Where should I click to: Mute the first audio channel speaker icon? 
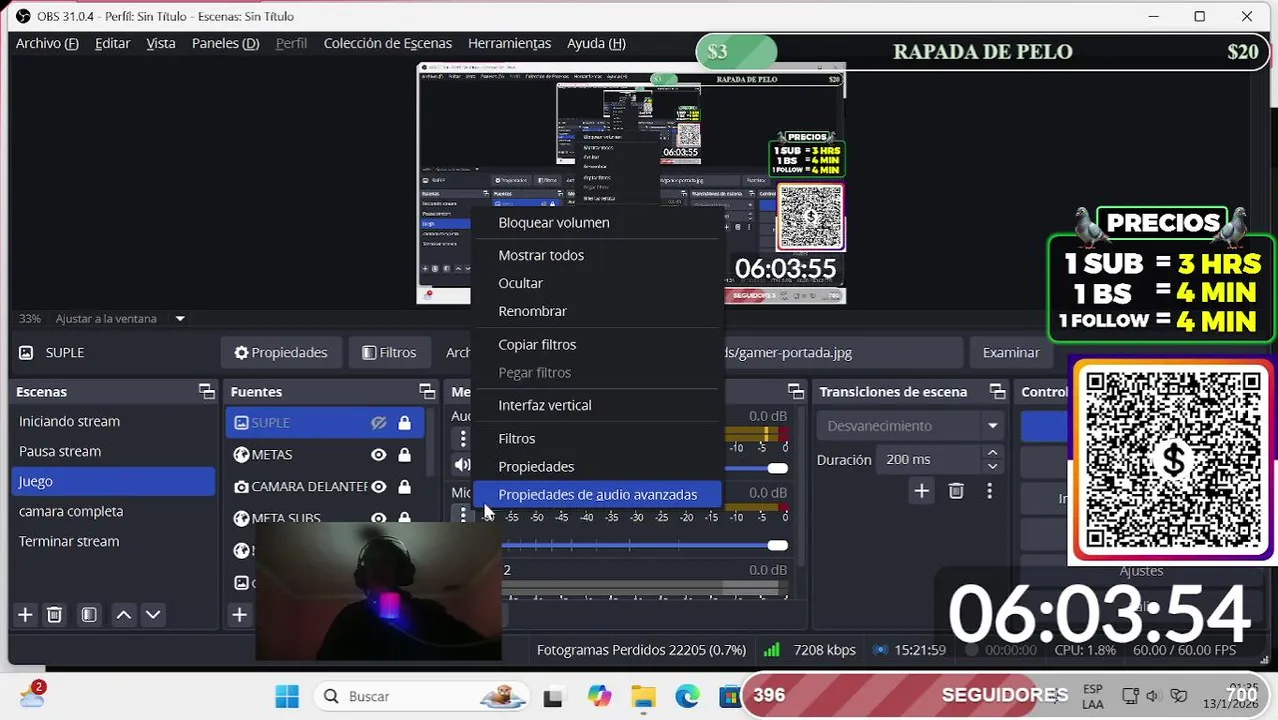(462, 465)
